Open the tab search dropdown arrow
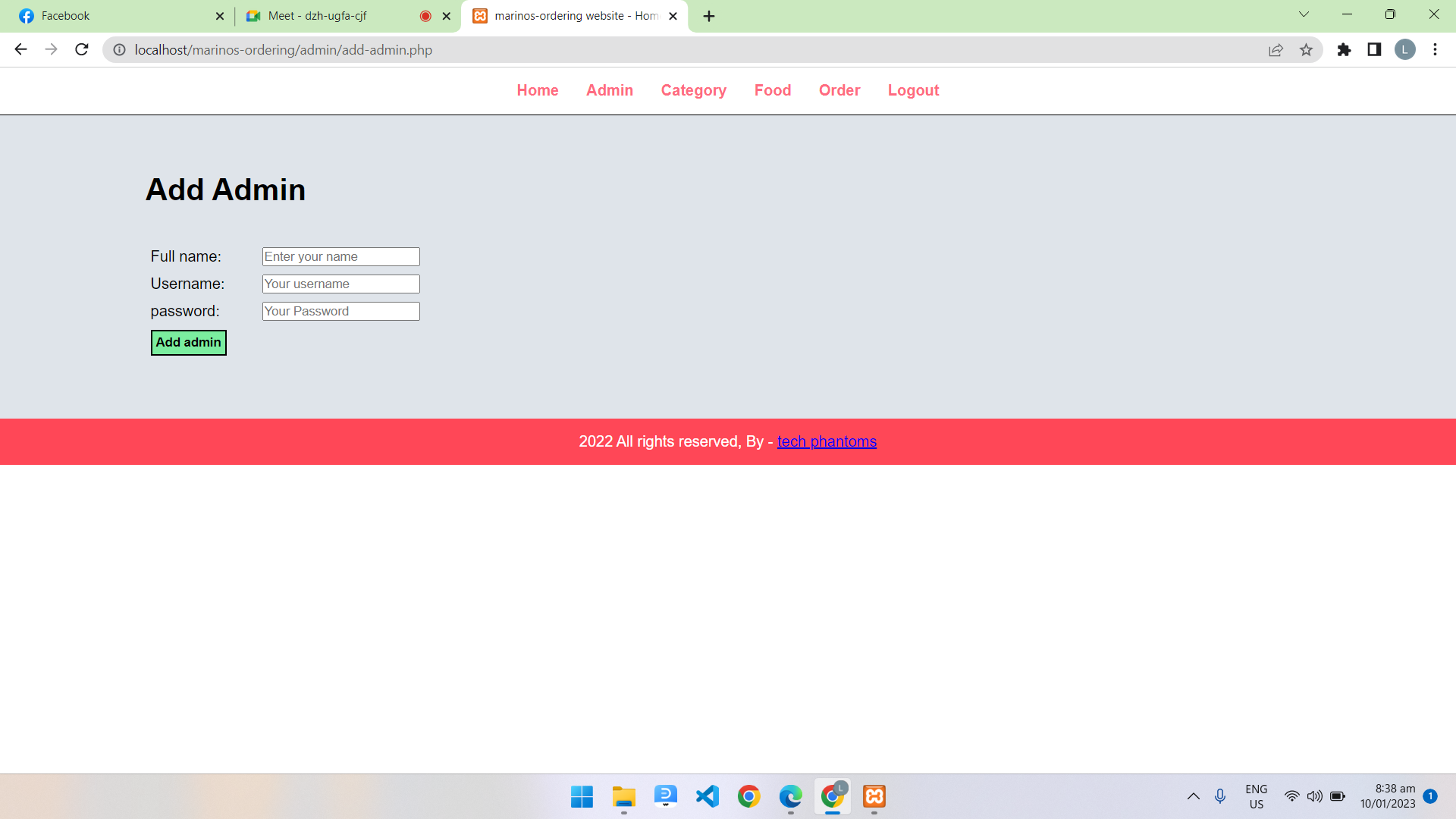This screenshot has width=1456, height=819. coord(1304,14)
